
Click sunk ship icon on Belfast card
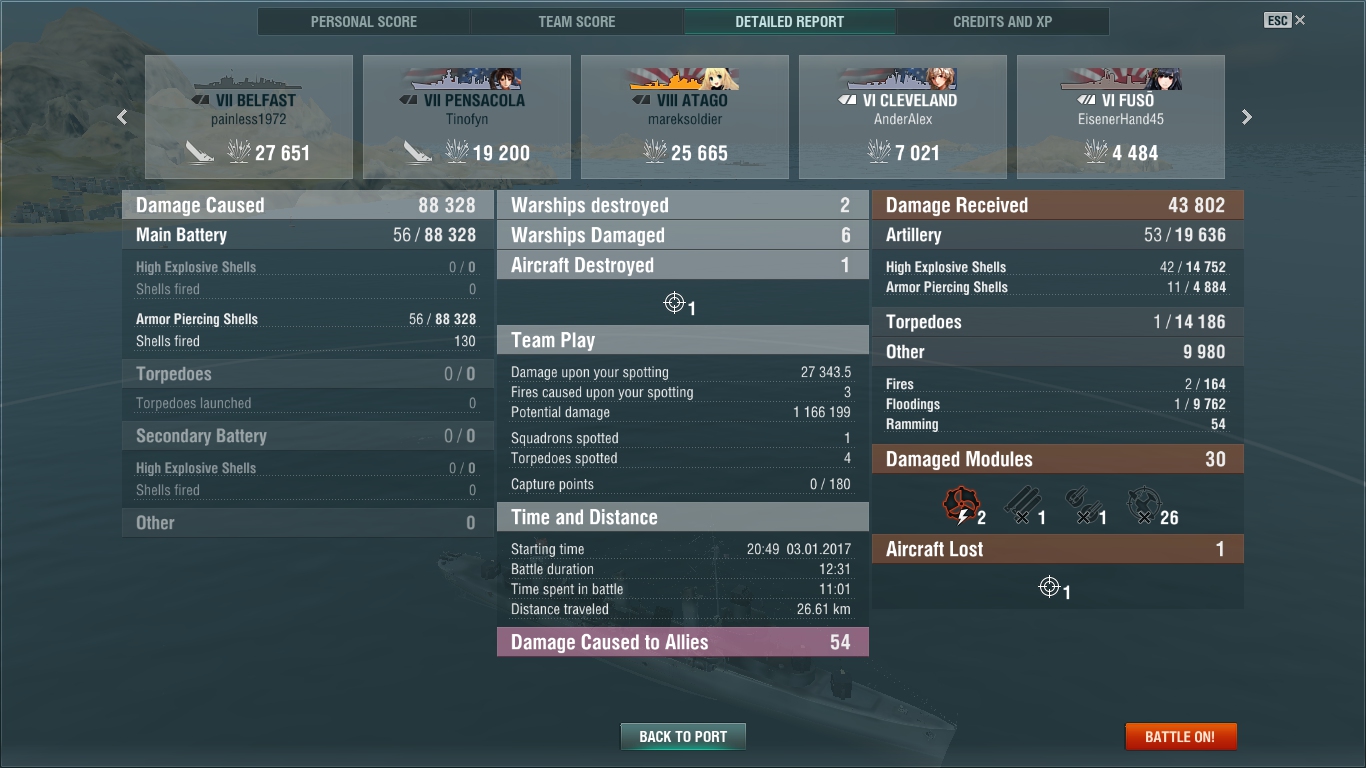point(200,152)
